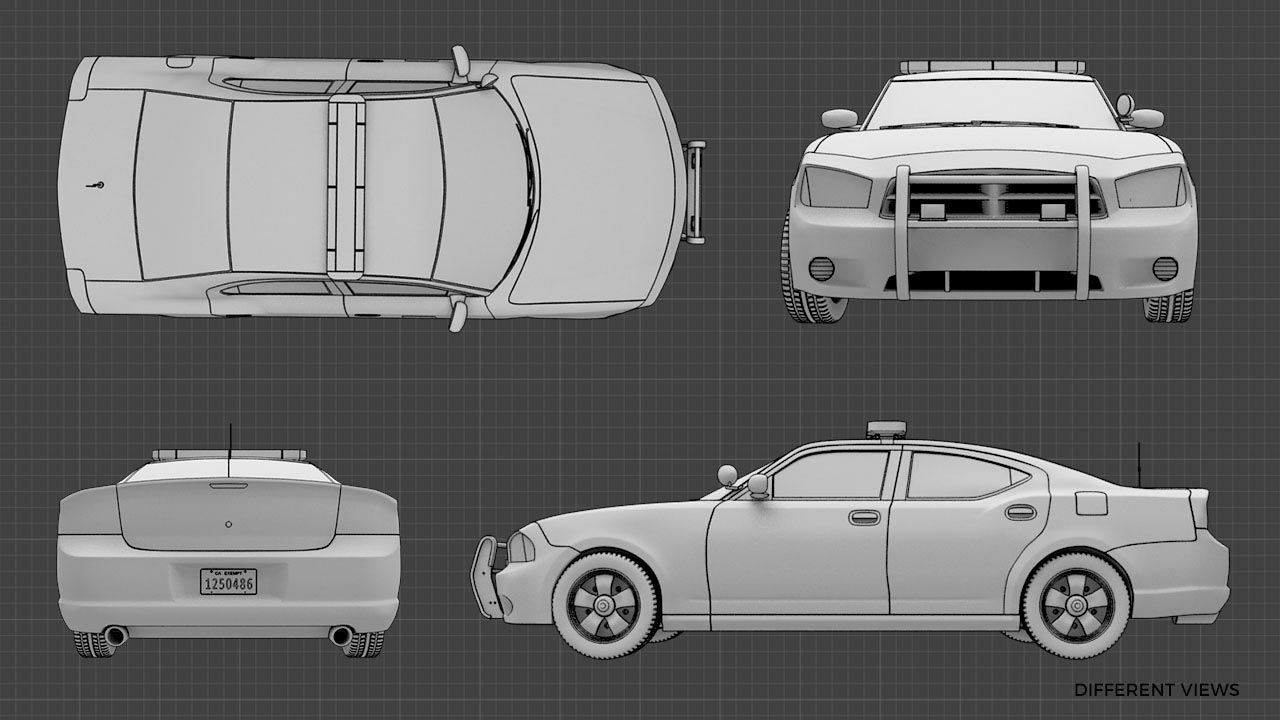This screenshot has width=1280, height=720.
Task: Select the front wheel in the side view
Action: tap(604, 605)
